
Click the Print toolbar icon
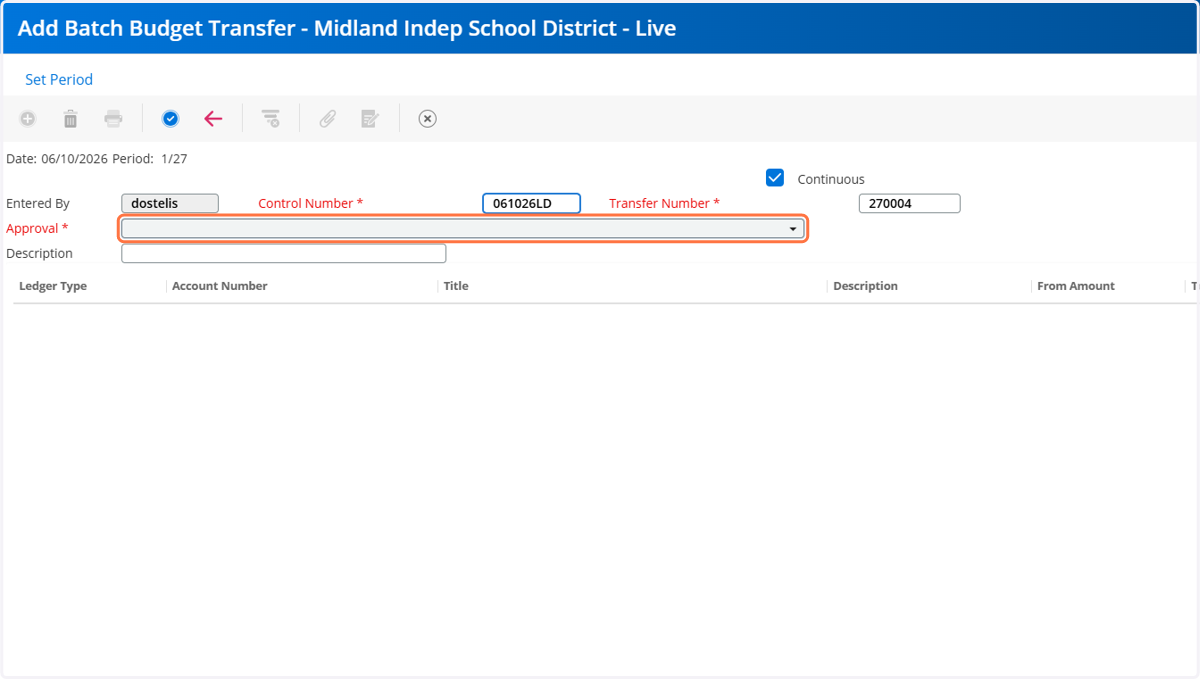pyautogui.click(x=114, y=119)
